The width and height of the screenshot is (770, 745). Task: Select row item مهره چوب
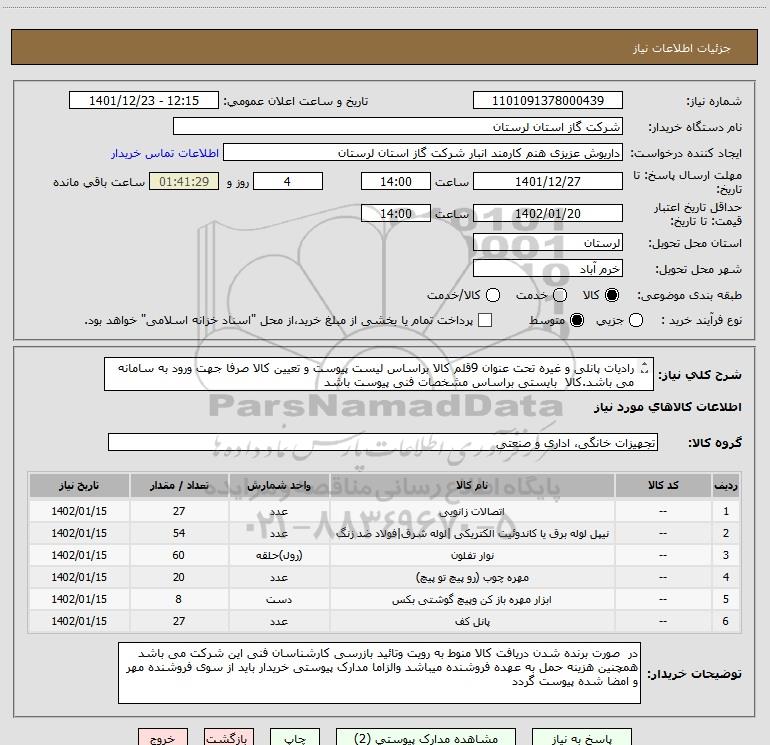[x=472, y=578]
